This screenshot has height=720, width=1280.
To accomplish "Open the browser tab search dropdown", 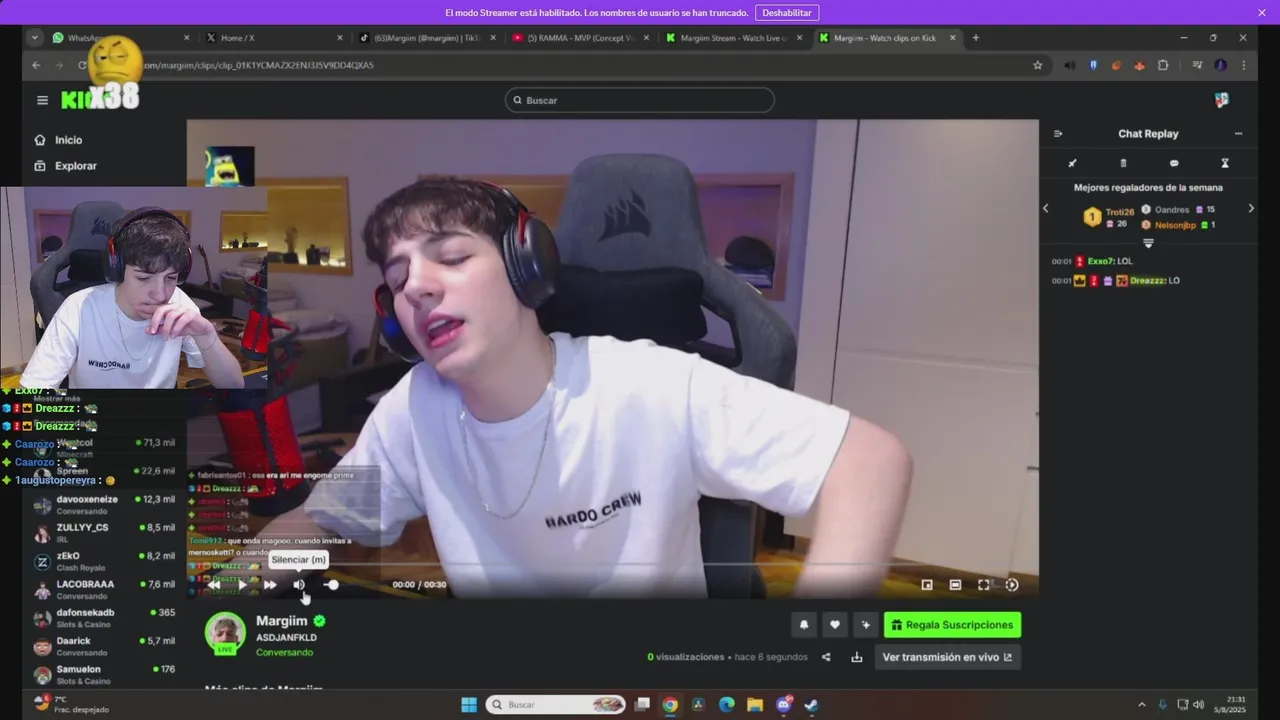I will coord(35,38).
